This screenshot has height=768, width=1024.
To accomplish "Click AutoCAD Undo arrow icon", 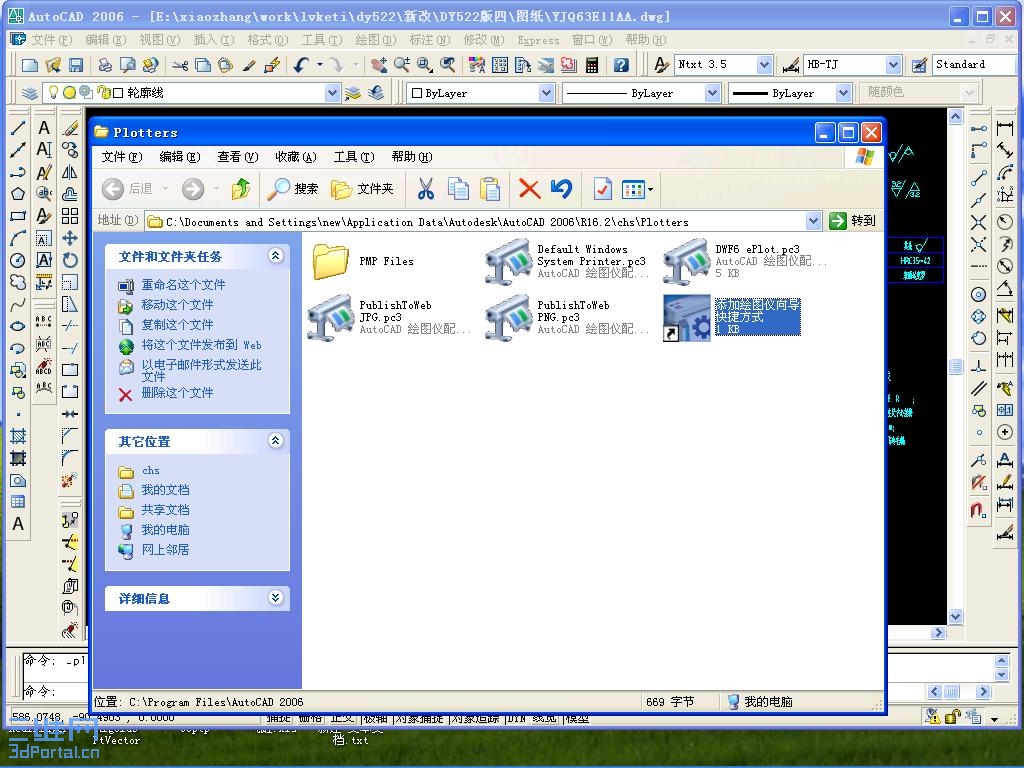I will (301, 65).
